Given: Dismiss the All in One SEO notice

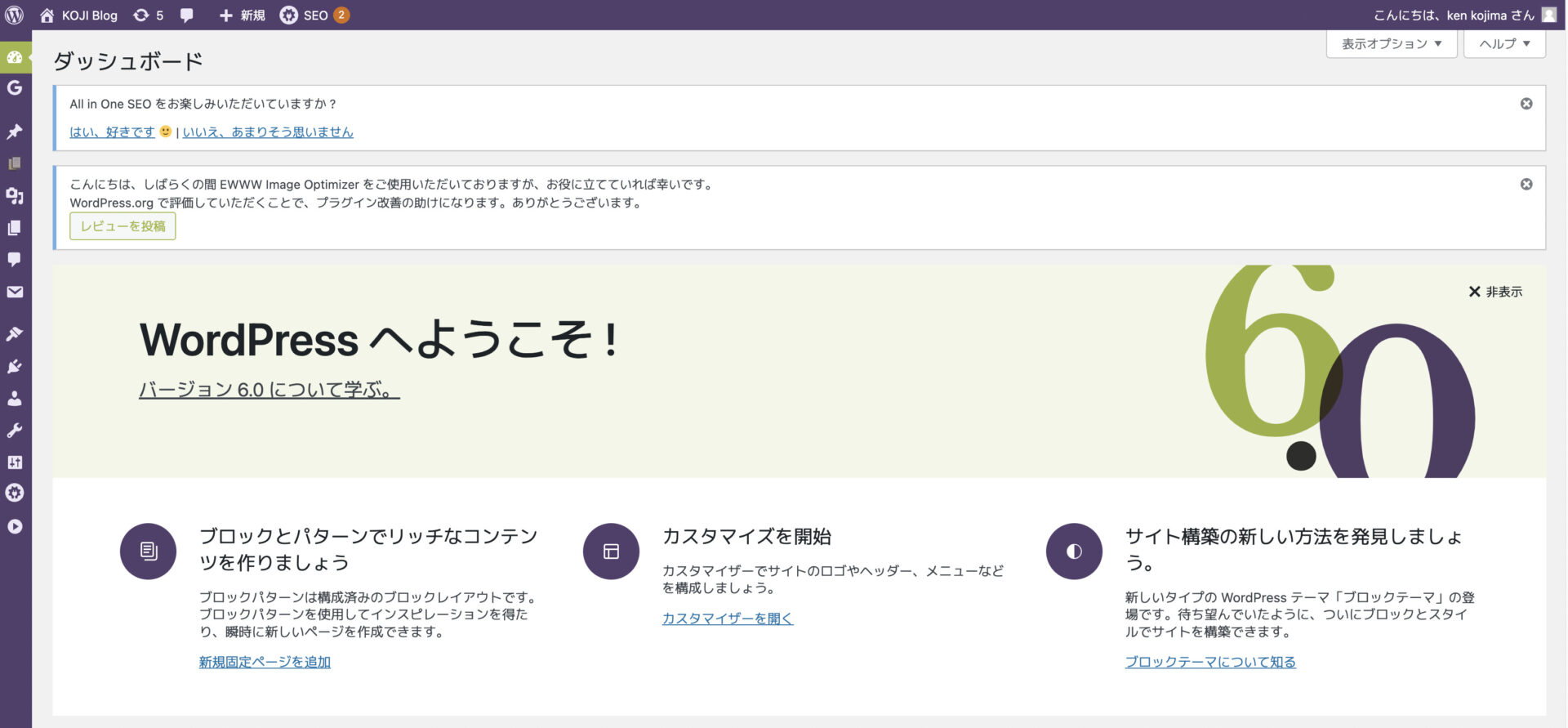Looking at the screenshot, I should tap(1526, 104).
